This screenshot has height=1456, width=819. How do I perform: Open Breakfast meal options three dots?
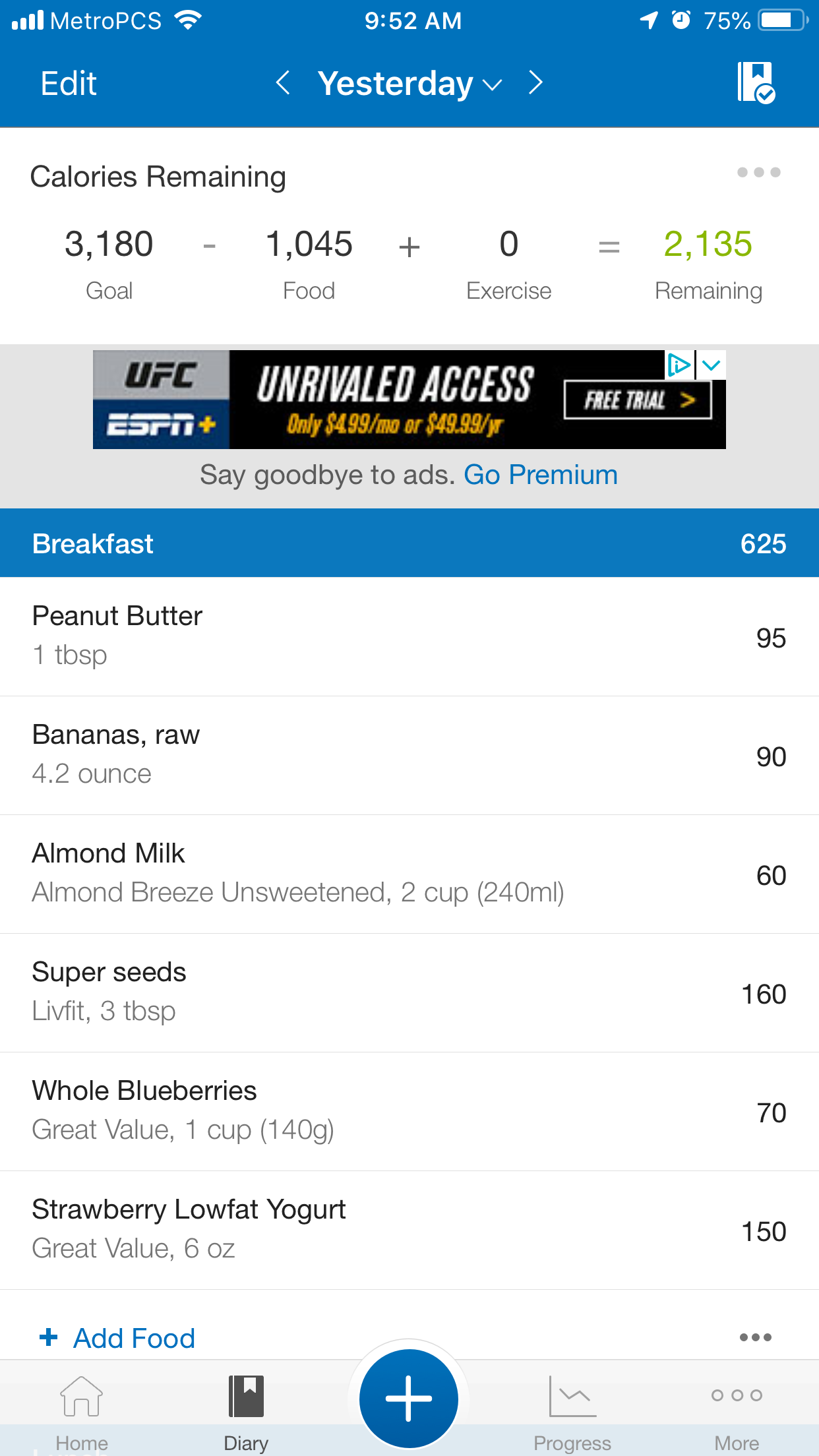coord(756,1337)
